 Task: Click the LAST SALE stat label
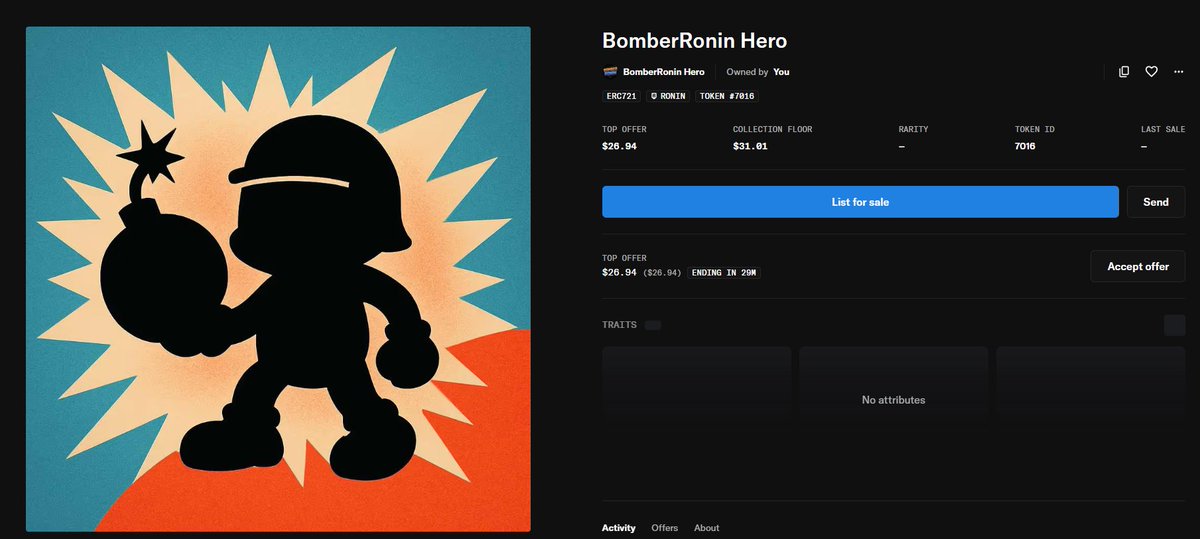pos(1162,129)
